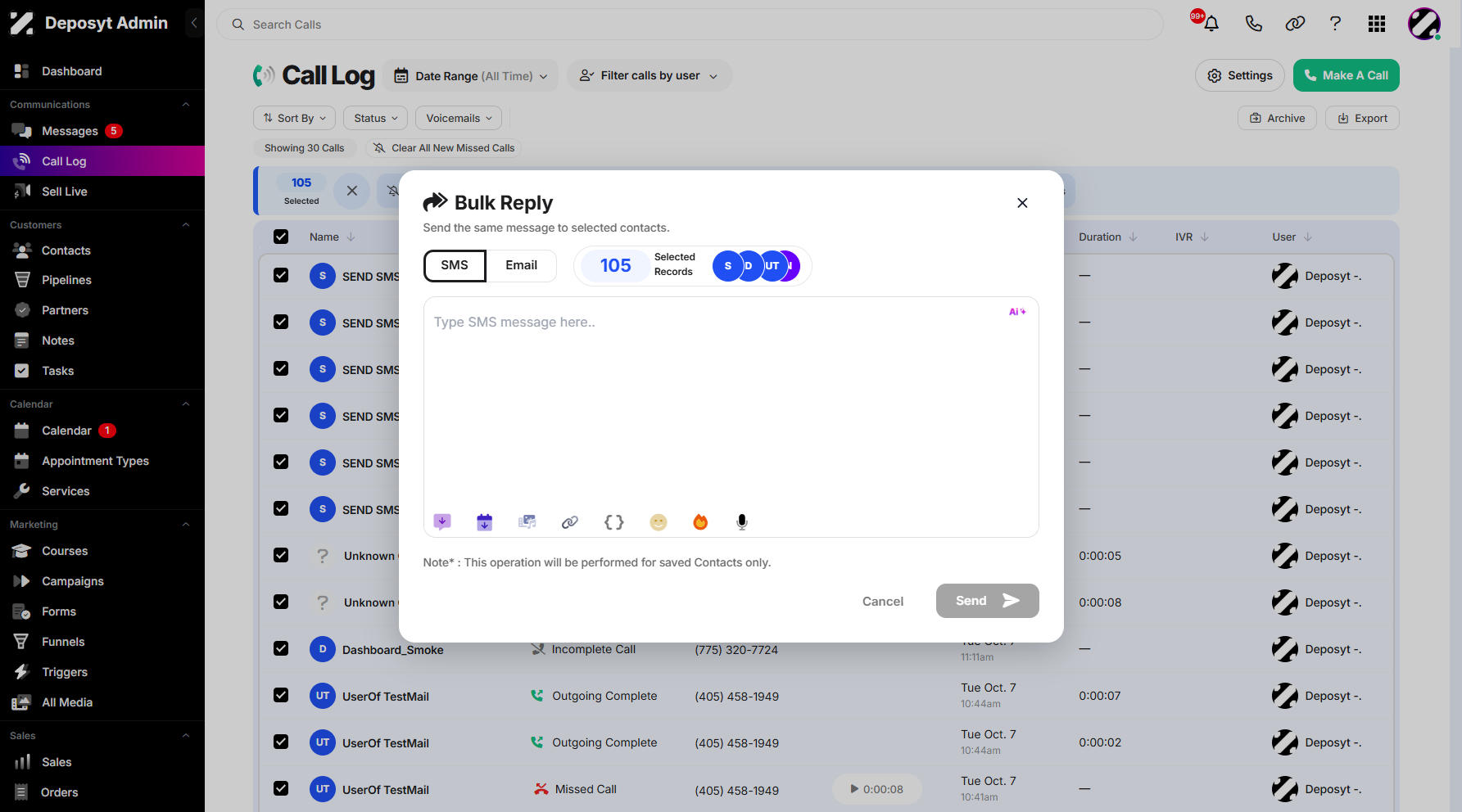Image resolution: width=1462 pixels, height=812 pixels.
Task: Deselect all with the 105 Selected X button
Action: tap(352, 191)
